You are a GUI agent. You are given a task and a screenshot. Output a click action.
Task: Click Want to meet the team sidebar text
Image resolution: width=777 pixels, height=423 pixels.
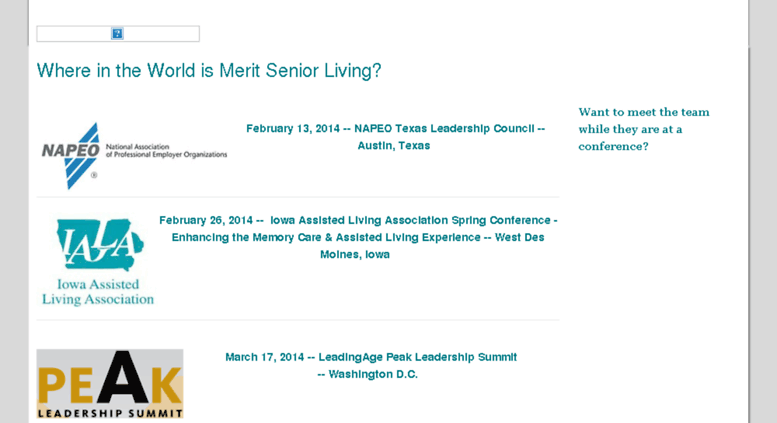644,129
